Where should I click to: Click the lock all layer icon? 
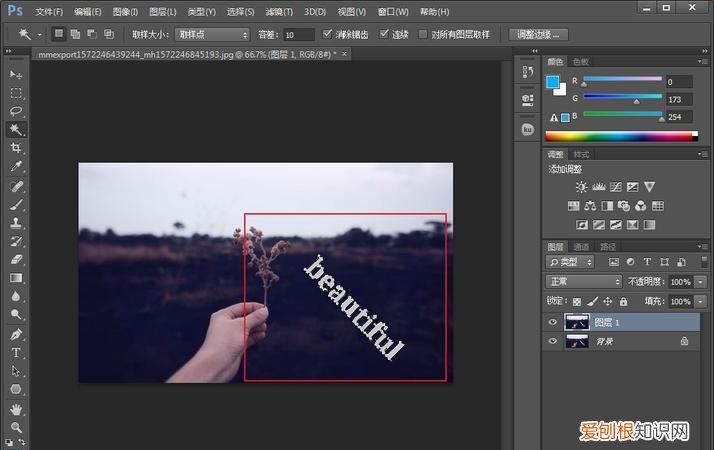pyautogui.click(x=624, y=301)
